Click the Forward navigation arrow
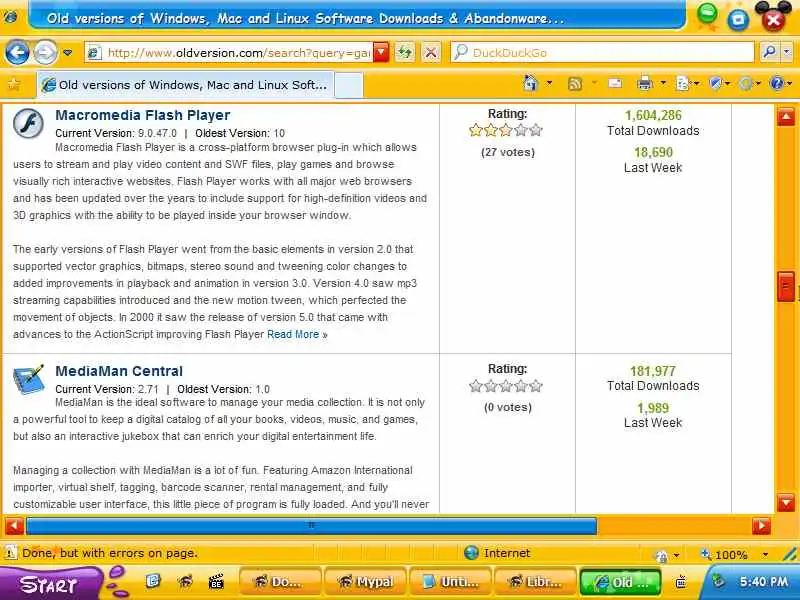Screen dimensions: 800x600 45,52
